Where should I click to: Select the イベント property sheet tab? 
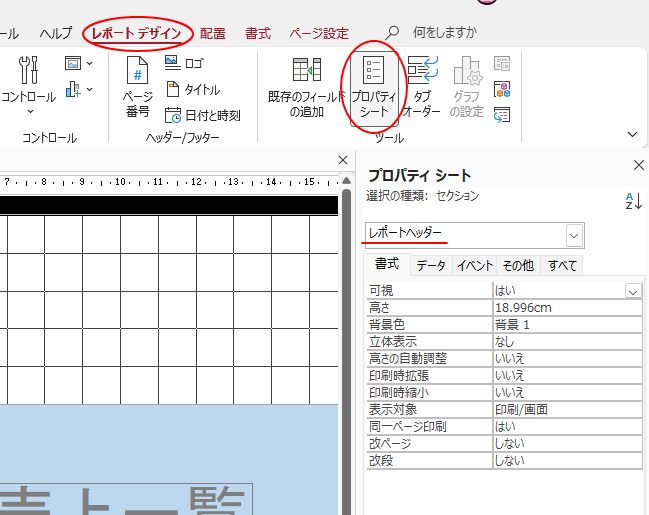point(474,265)
